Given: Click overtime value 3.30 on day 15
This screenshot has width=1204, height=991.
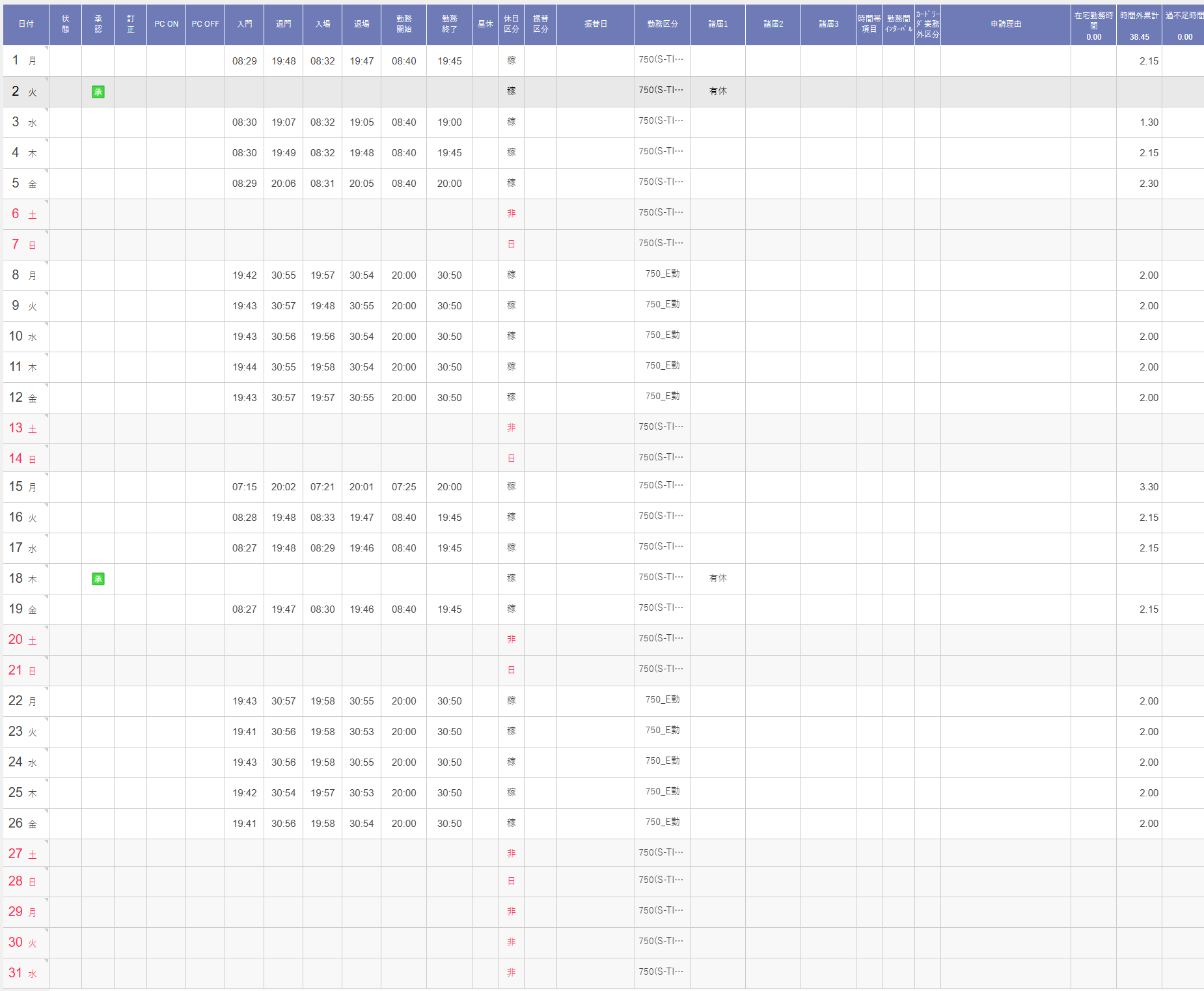Looking at the screenshot, I should pyautogui.click(x=1148, y=487).
